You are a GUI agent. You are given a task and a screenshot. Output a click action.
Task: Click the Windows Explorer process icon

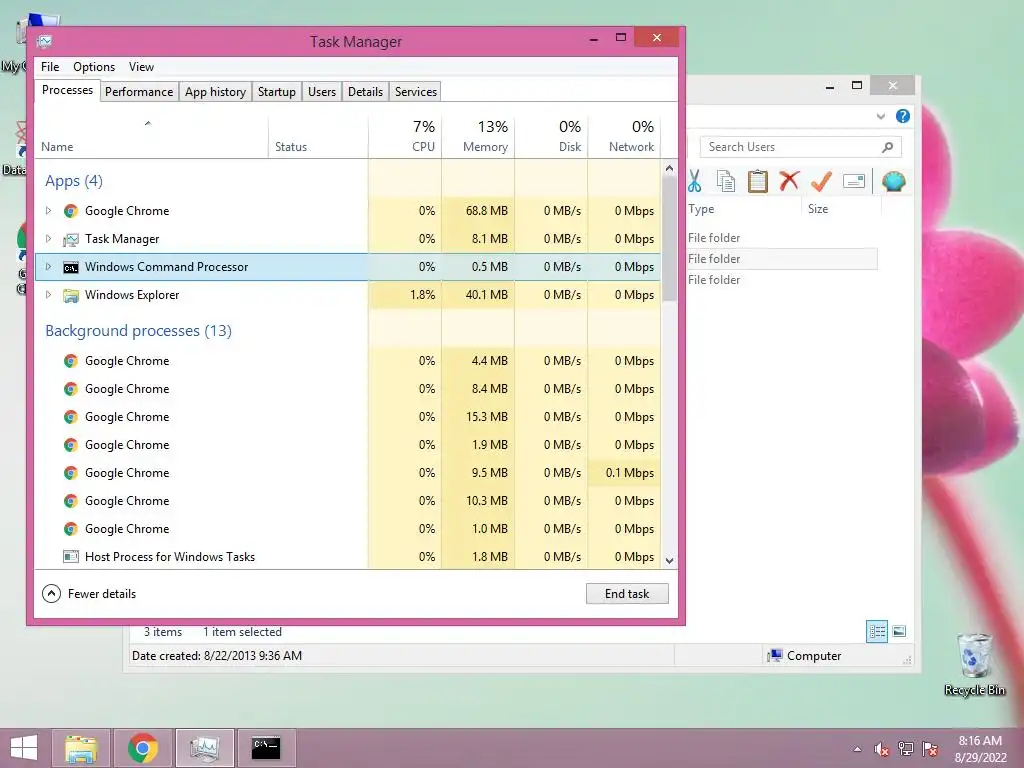click(x=71, y=295)
